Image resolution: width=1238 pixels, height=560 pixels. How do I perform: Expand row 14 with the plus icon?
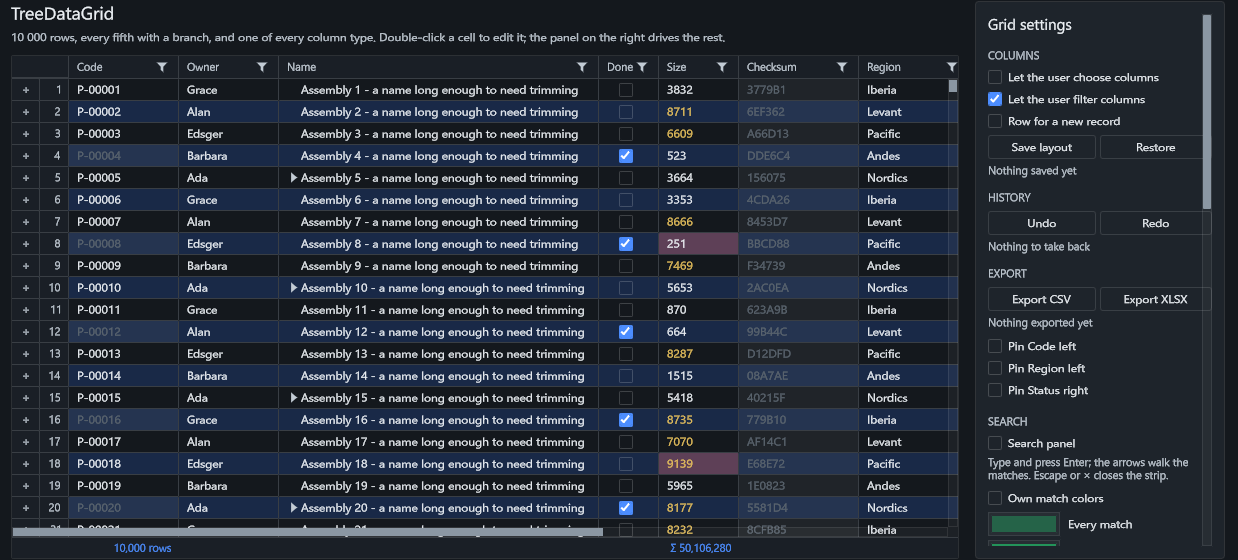[26, 376]
